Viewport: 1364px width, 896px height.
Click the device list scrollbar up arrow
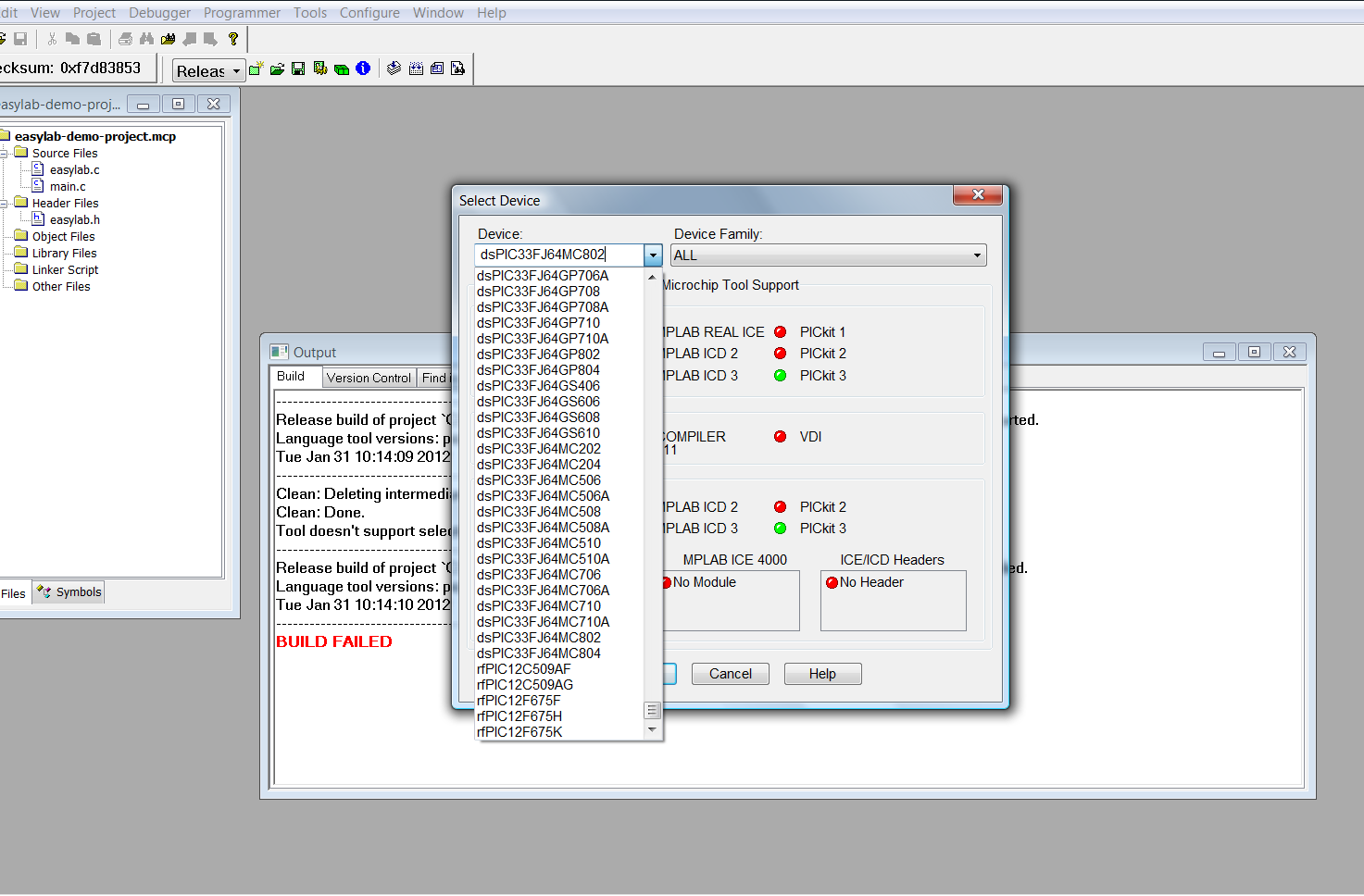pos(652,277)
